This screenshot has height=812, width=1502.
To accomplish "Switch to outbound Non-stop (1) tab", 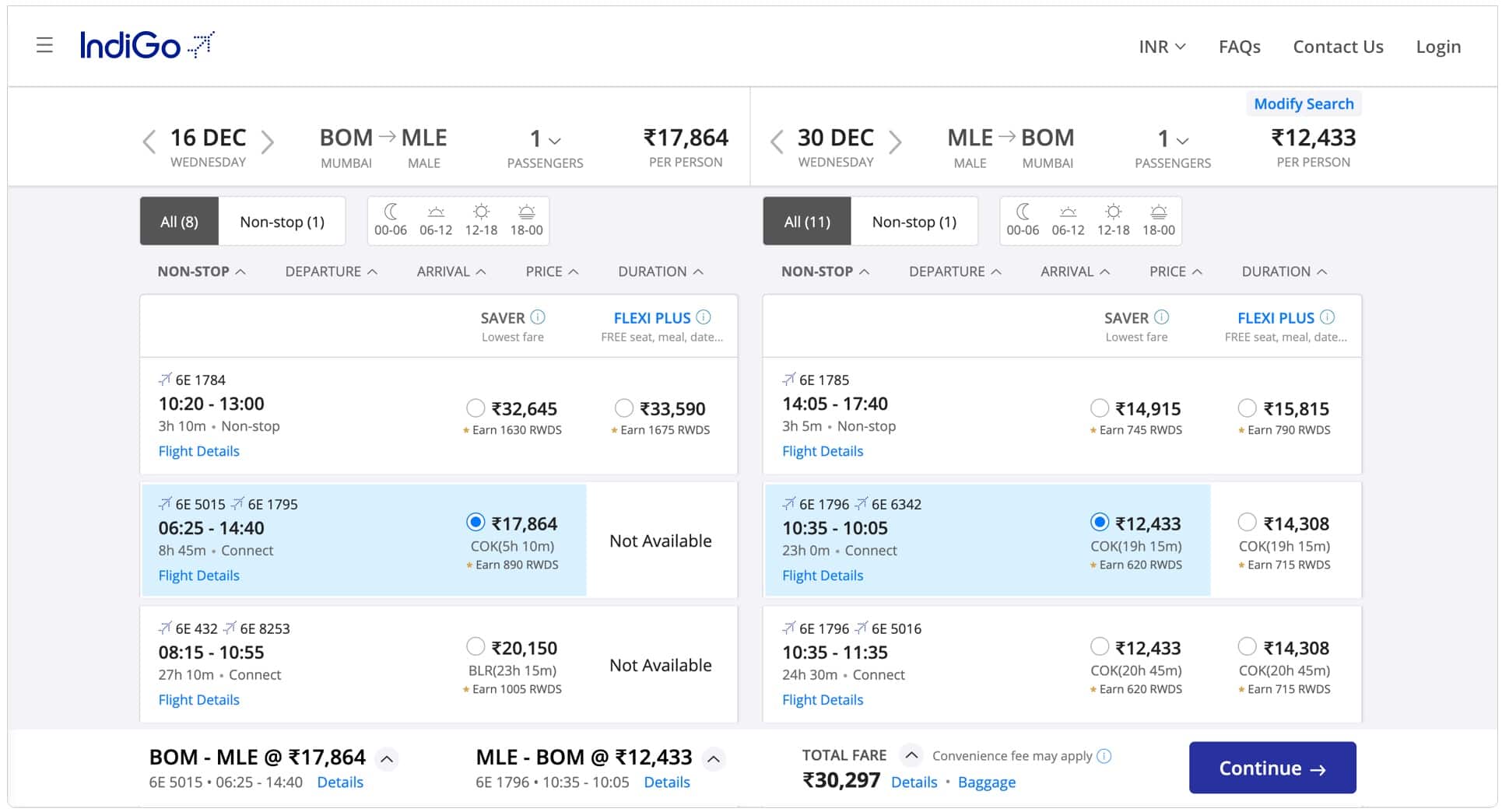I will coord(282,222).
